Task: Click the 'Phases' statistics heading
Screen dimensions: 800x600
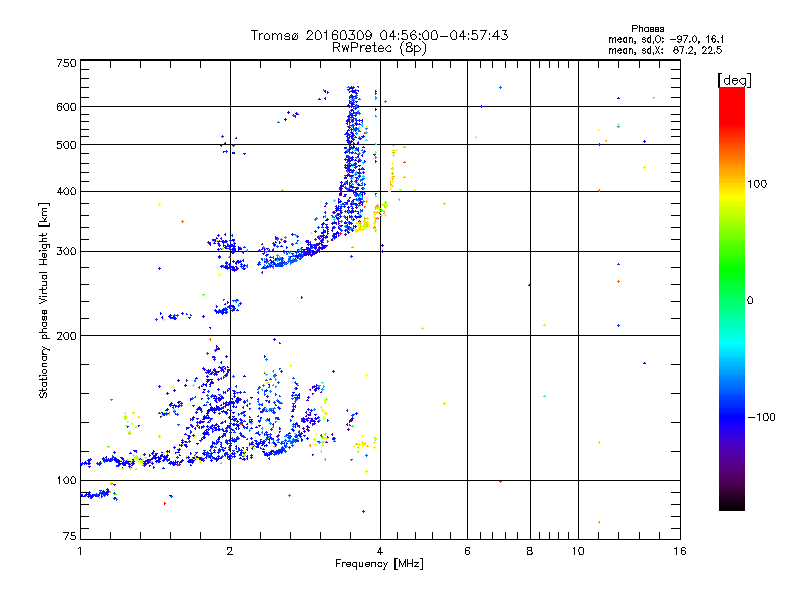Action: [x=647, y=29]
